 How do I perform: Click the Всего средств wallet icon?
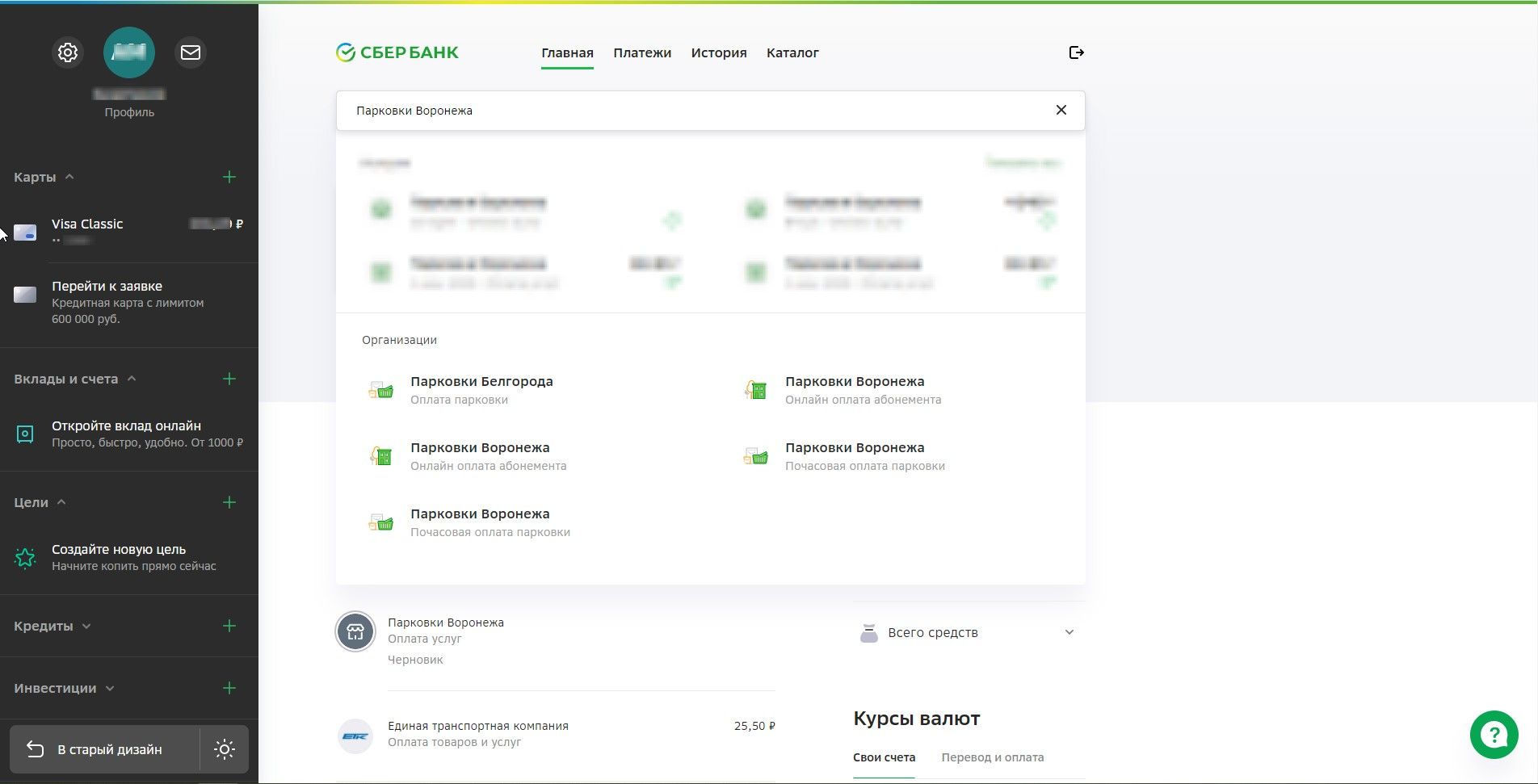point(869,633)
